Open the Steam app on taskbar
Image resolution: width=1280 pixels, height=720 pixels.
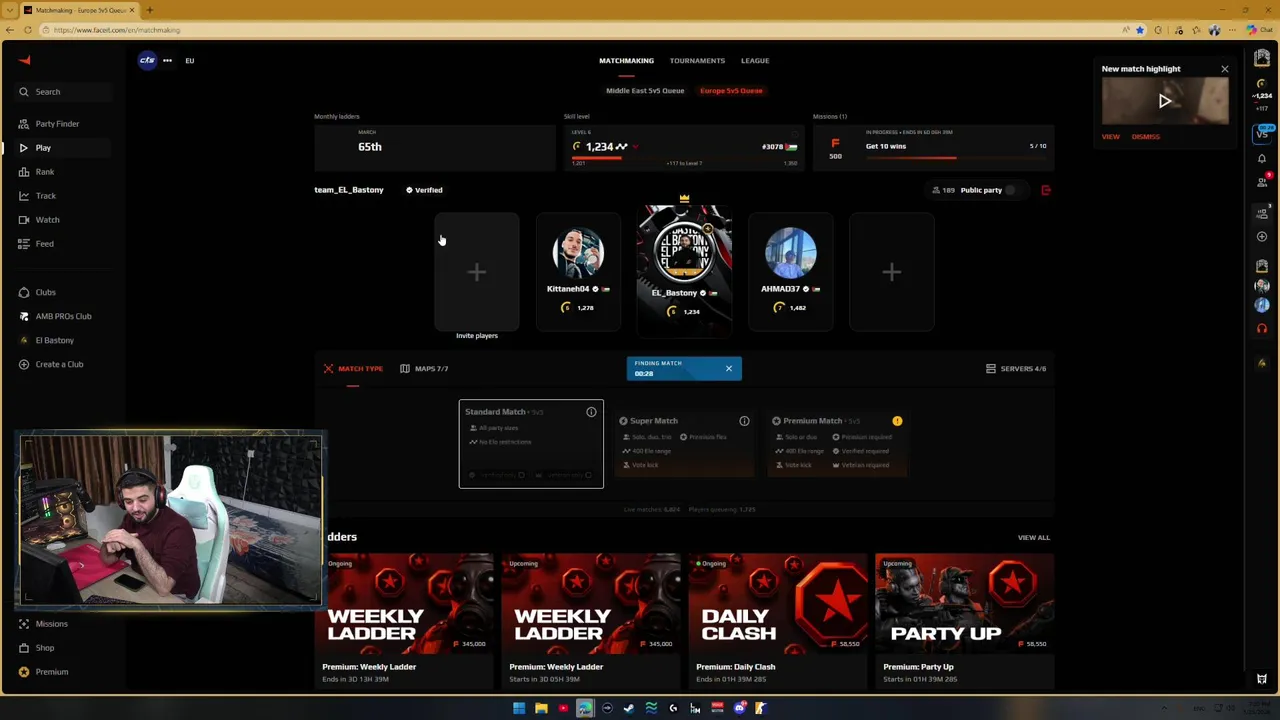(629, 708)
